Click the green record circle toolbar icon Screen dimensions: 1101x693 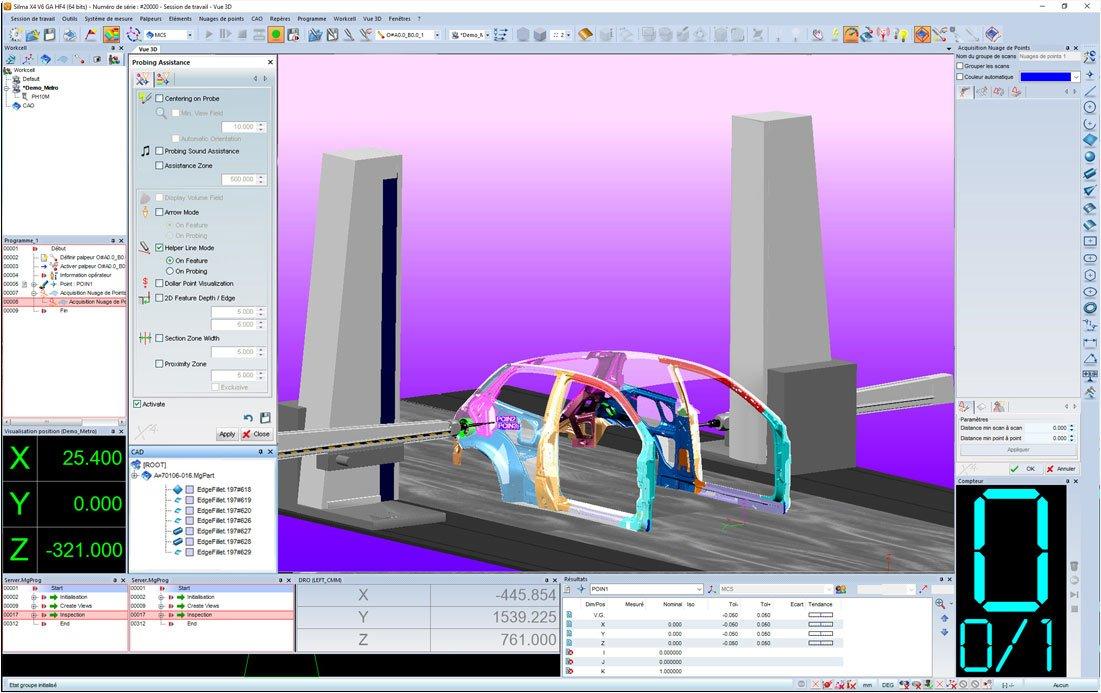pyautogui.click(x=276, y=34)
